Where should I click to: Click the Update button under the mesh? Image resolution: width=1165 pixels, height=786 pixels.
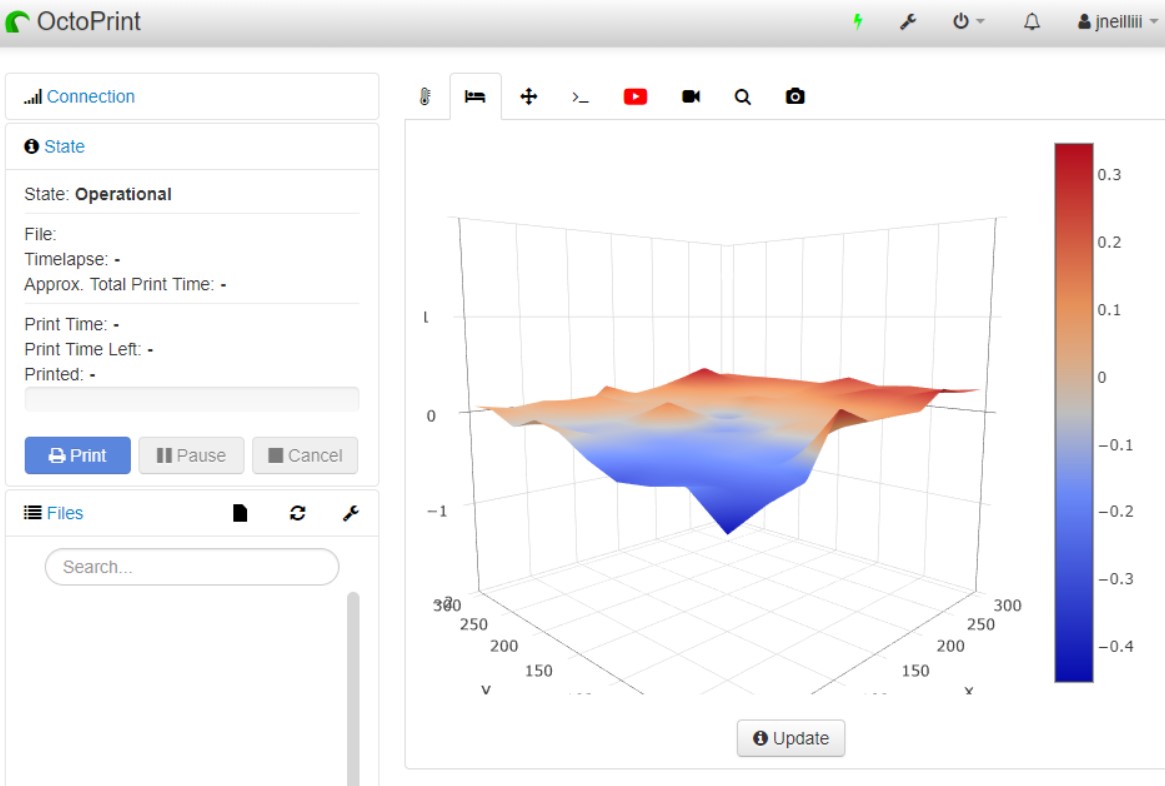[x=791, y=738]
